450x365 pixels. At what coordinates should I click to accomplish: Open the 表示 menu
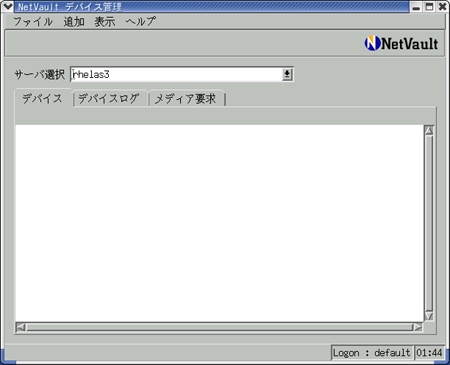[x=105, y=22]
